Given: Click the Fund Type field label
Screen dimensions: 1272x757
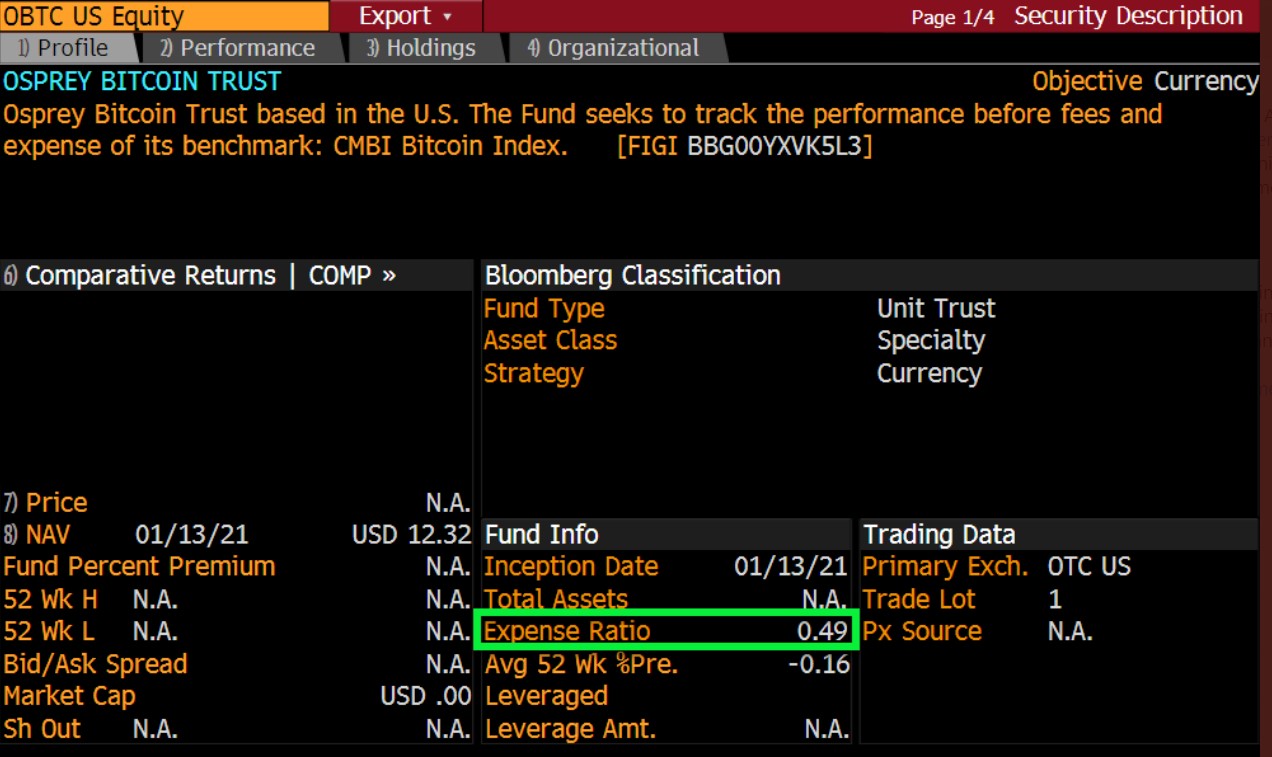Looking at the screenshot, I should [543, 308].
